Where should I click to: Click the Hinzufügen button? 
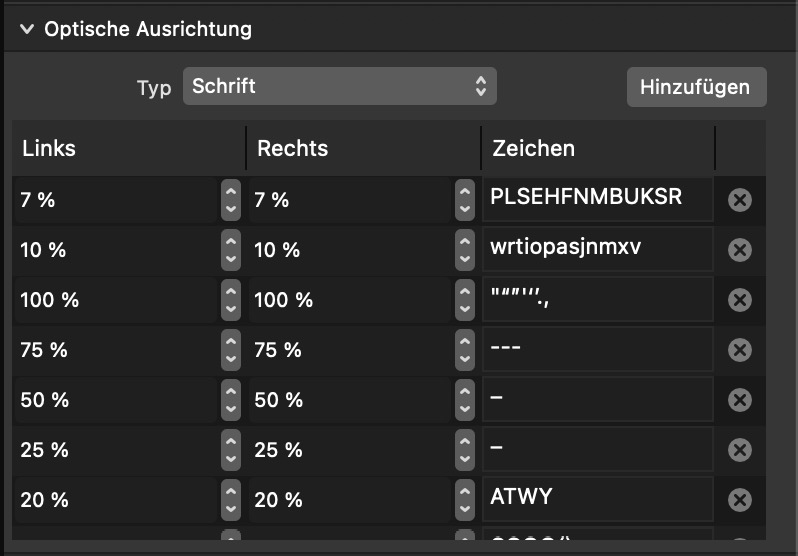(695, 87)
